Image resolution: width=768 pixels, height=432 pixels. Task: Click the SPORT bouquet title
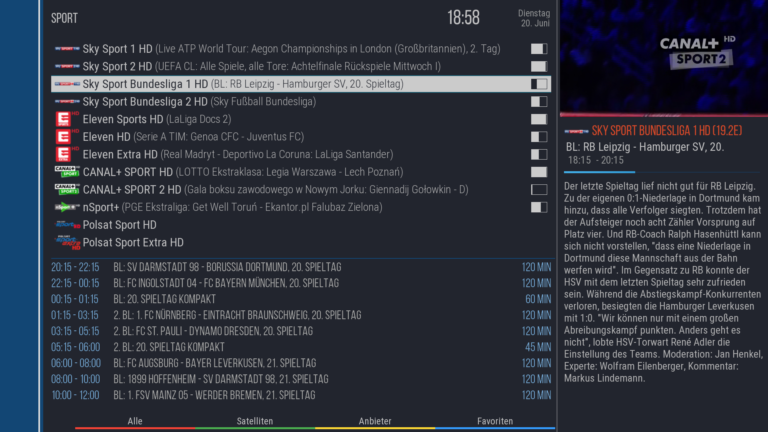coord(65,19)
